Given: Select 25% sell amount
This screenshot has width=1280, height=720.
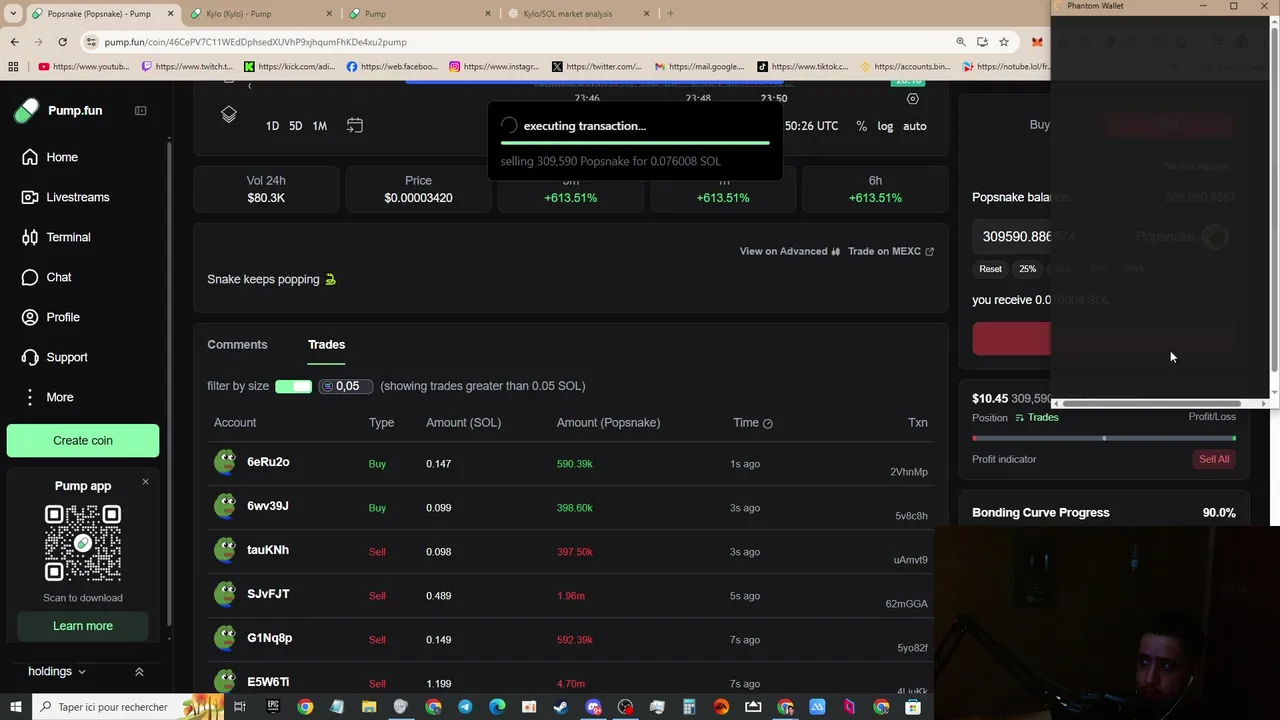Looking at the screenshot, I should pos(1028,269).
